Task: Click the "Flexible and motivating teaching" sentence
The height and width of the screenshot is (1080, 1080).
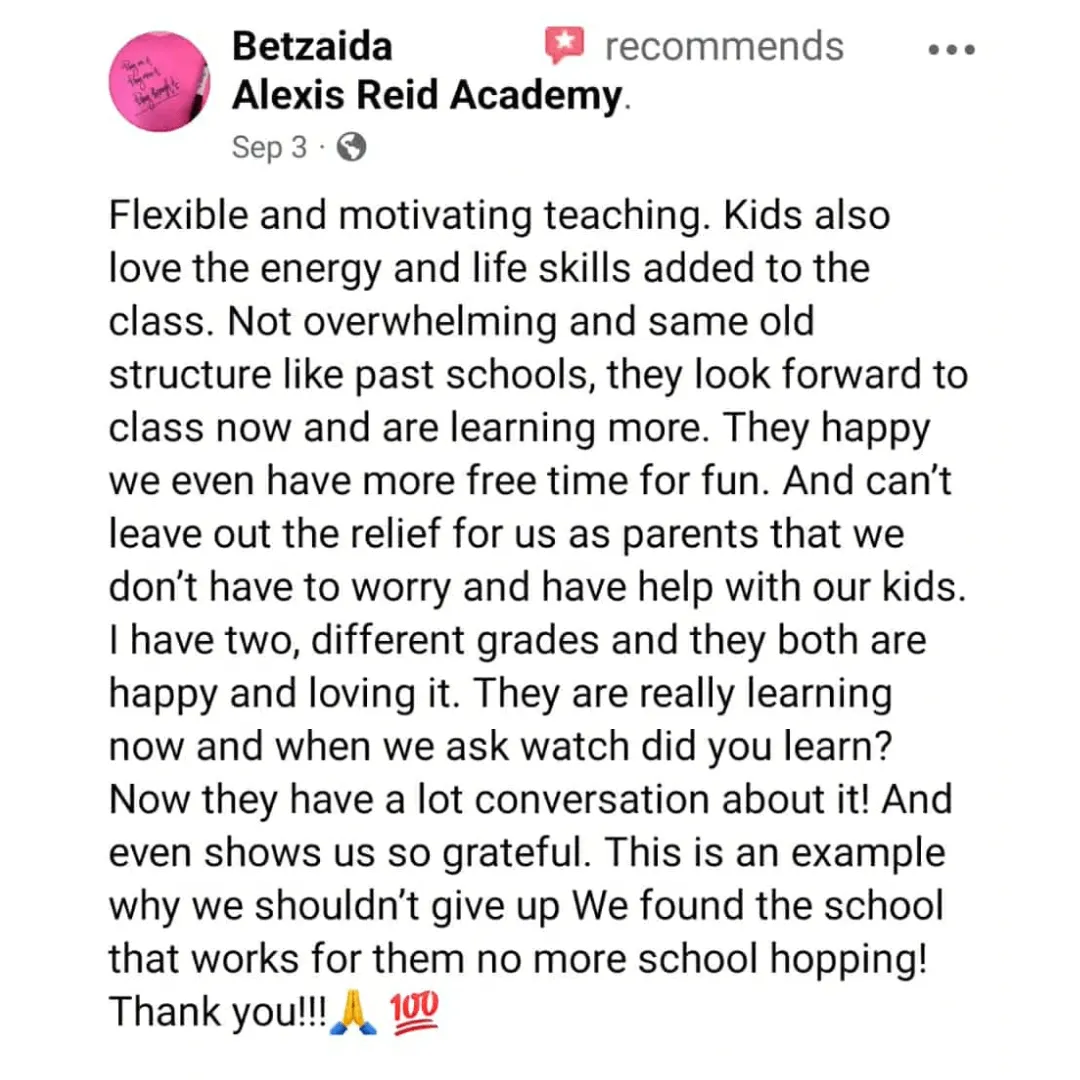Action: point(409,216)
